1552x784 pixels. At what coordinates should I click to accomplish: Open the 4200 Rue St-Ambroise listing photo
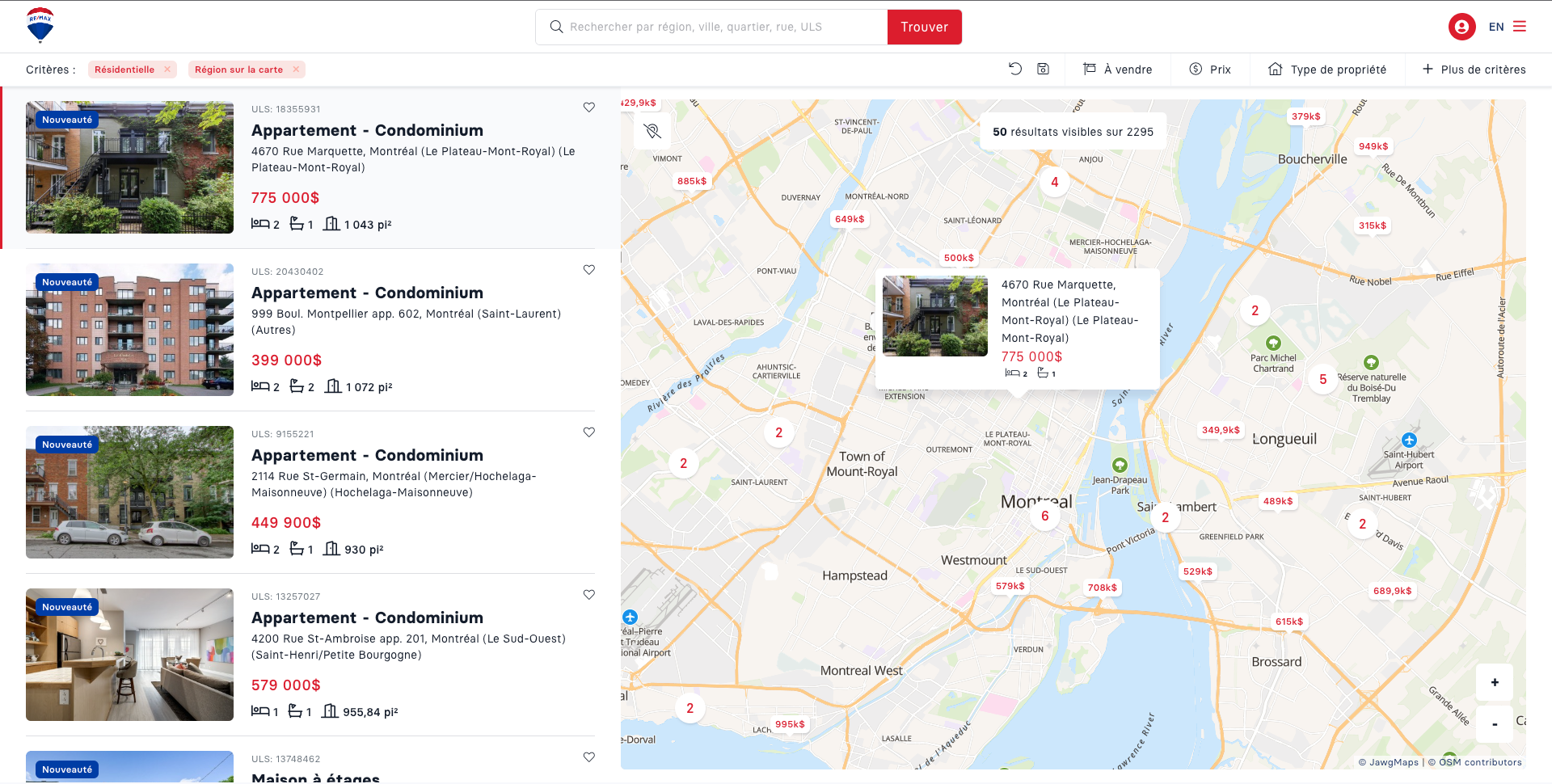pos(129,655)
